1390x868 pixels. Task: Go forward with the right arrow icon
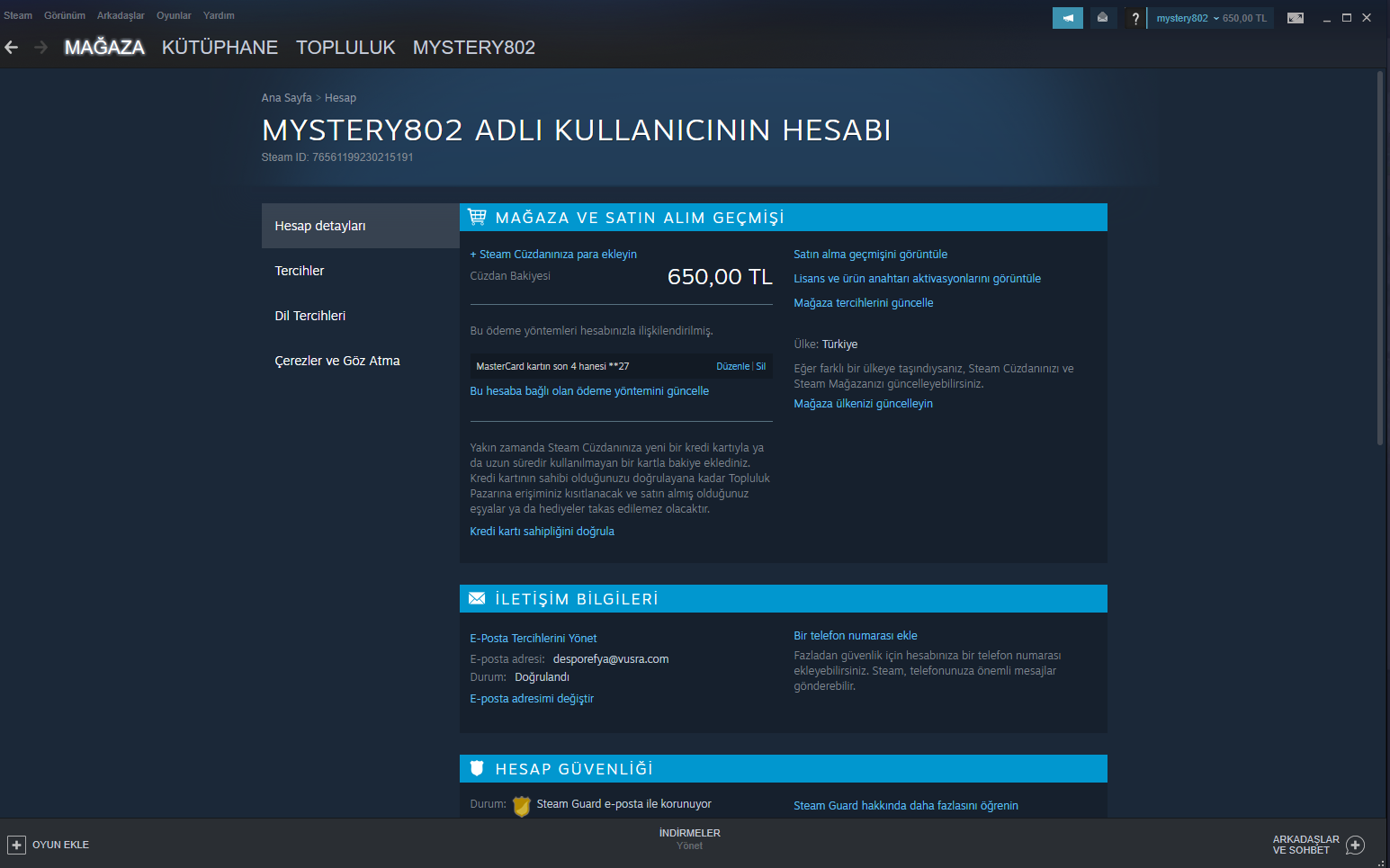tap(40, 47)
